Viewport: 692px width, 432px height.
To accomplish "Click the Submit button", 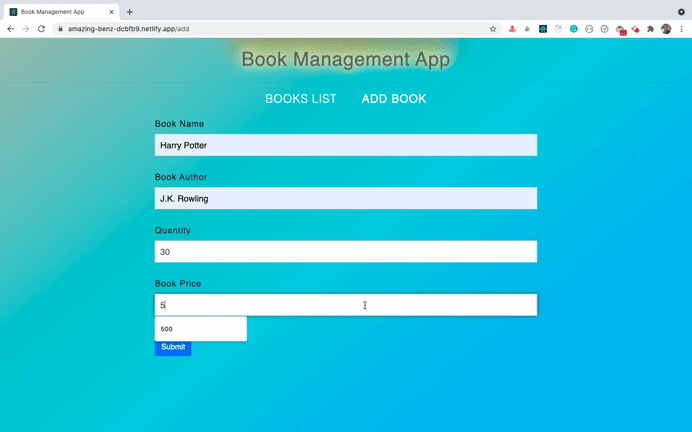I will pos(173,348).
